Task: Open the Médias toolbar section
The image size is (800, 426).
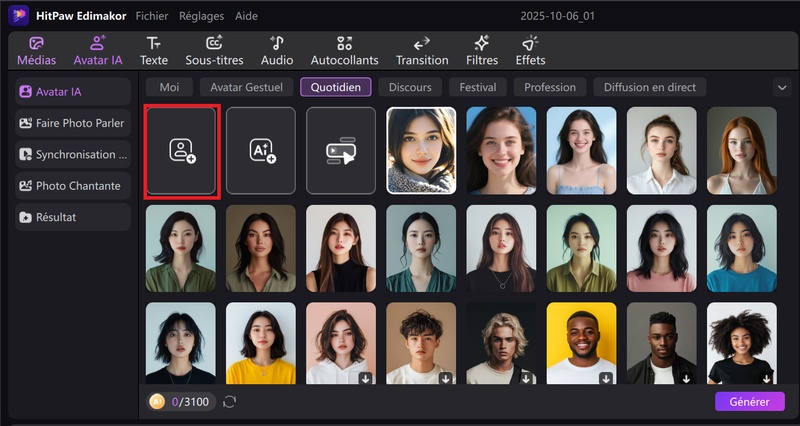Action: tap(36, 51)
